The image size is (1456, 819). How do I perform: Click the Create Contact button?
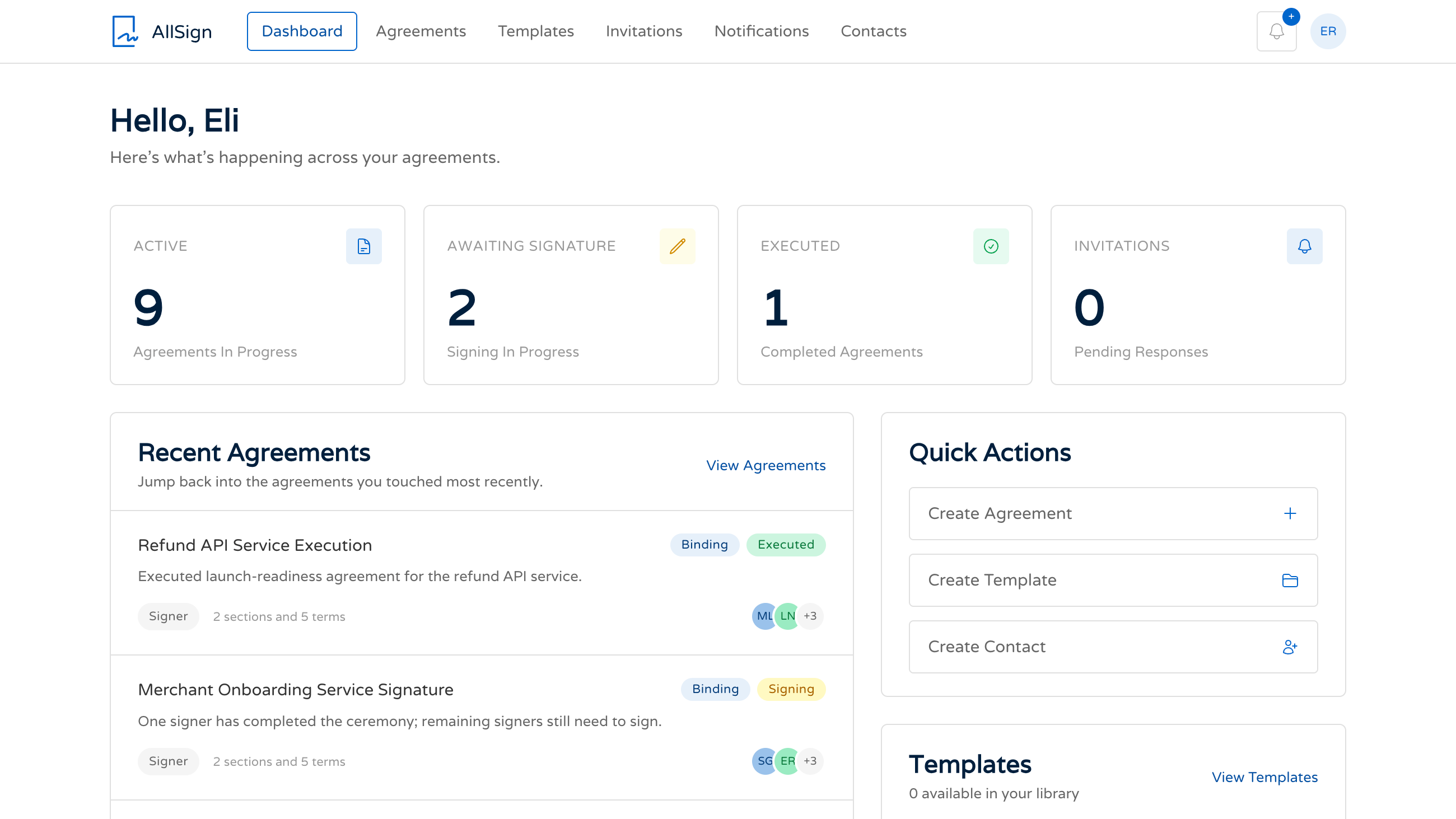(x=1113, y=647)
